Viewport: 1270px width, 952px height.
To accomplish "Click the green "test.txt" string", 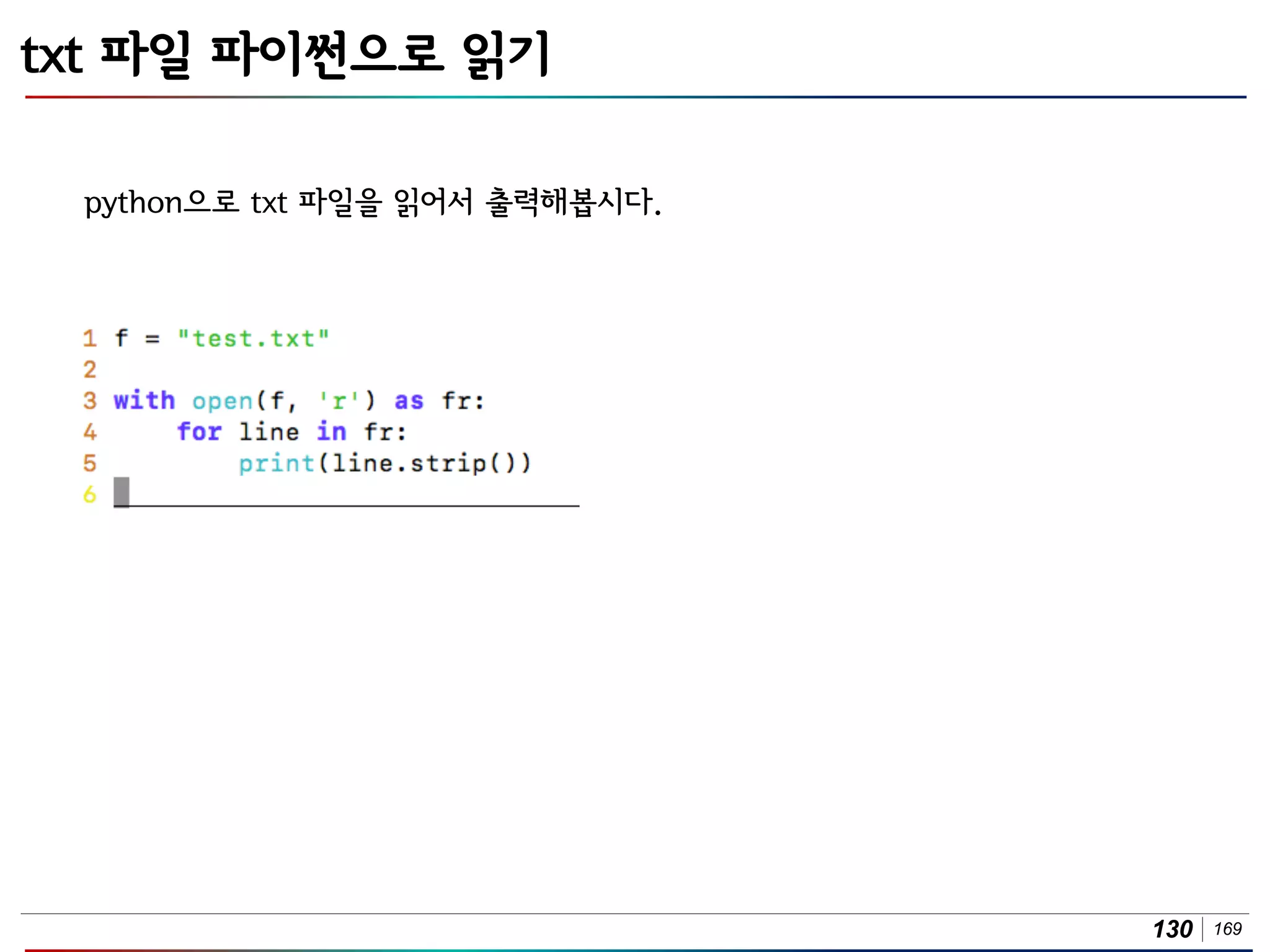I will pyautogui.click(x=253, y=339).
